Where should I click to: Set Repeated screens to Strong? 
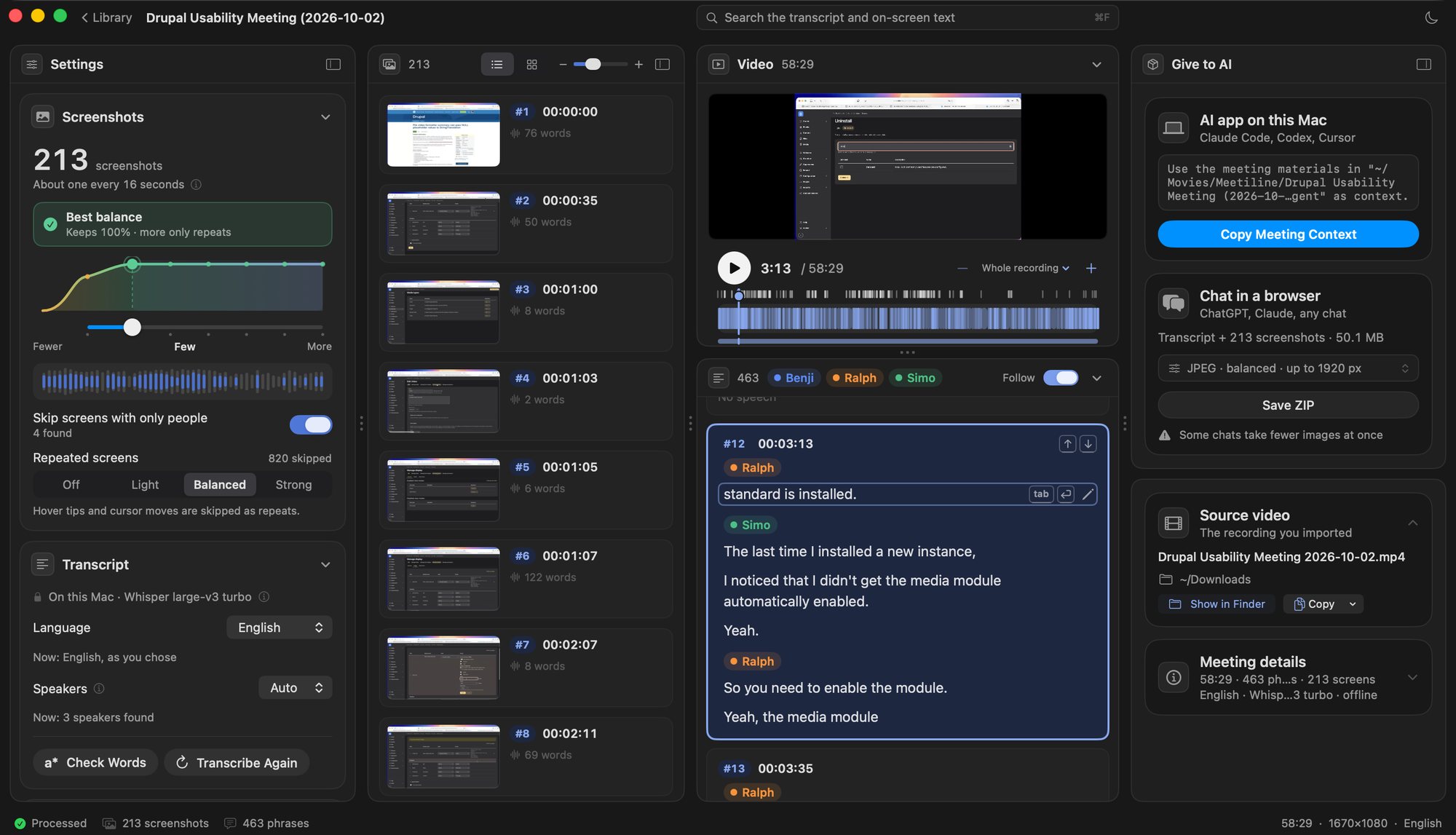(293, 485)
